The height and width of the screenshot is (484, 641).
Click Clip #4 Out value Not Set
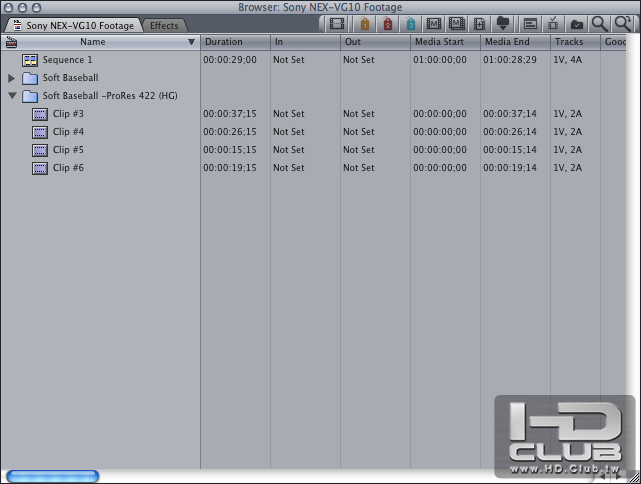(x=359, y=132)
